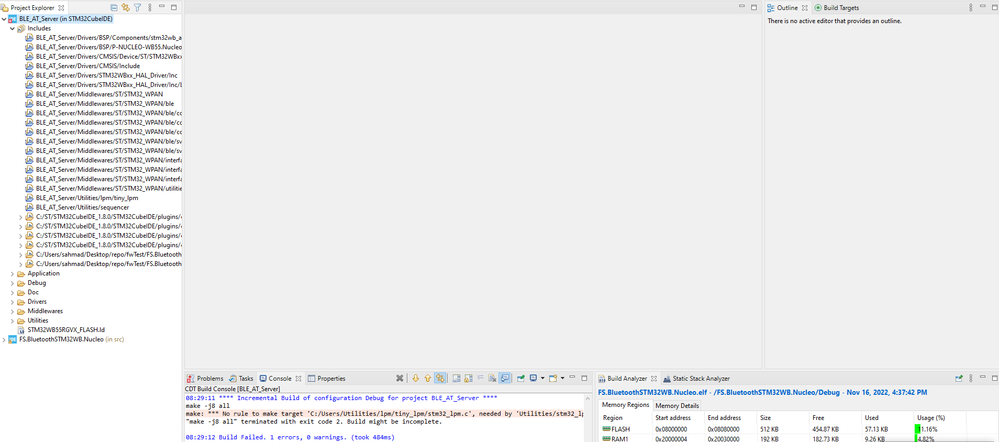Viewport: 999px width, 442px height.
Task: Click the Open Console icon
Action: (x=554, y=378)
